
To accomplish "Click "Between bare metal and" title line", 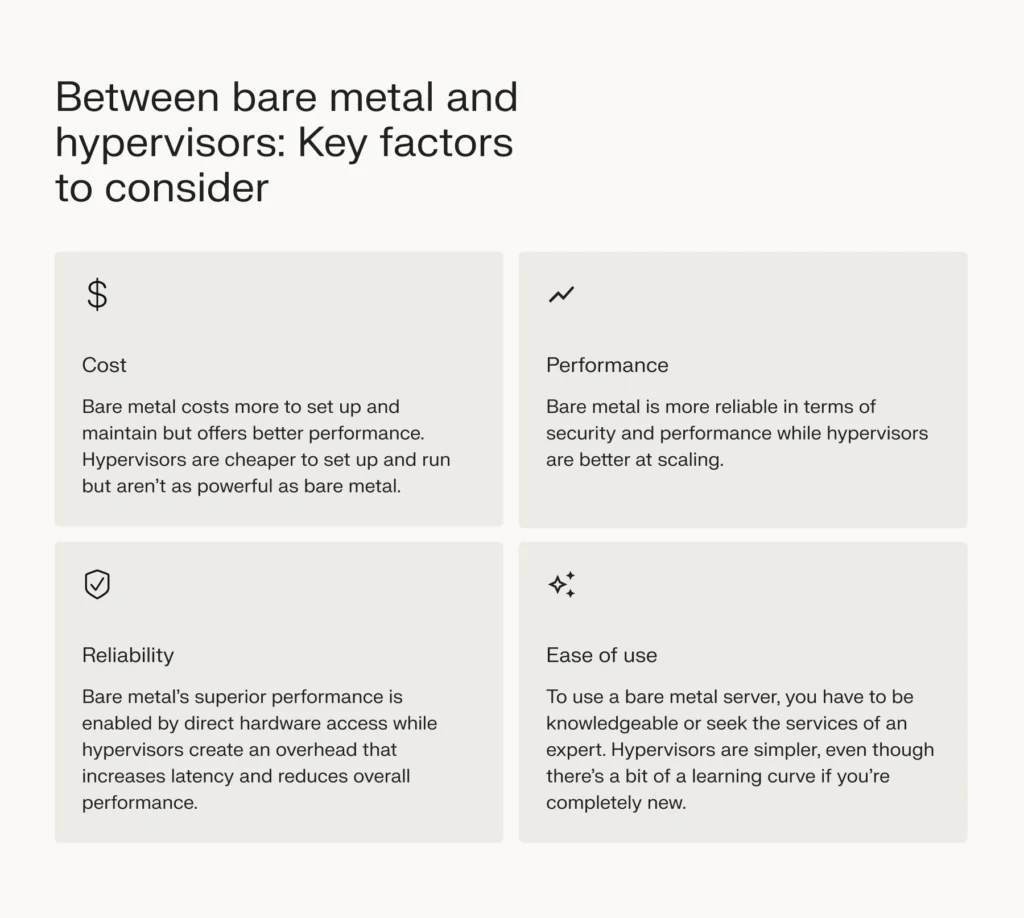I will [286, 97].
